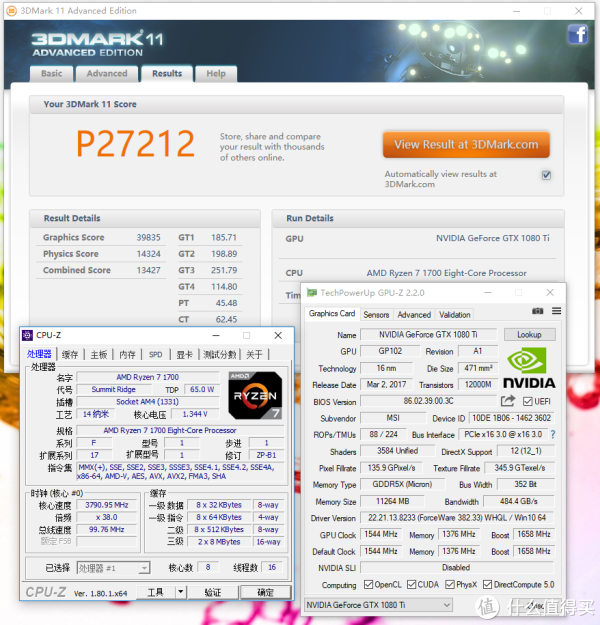Open the 内存 tab in CPU-Z
Screen dimensions: 600x625
pos(128,354)
